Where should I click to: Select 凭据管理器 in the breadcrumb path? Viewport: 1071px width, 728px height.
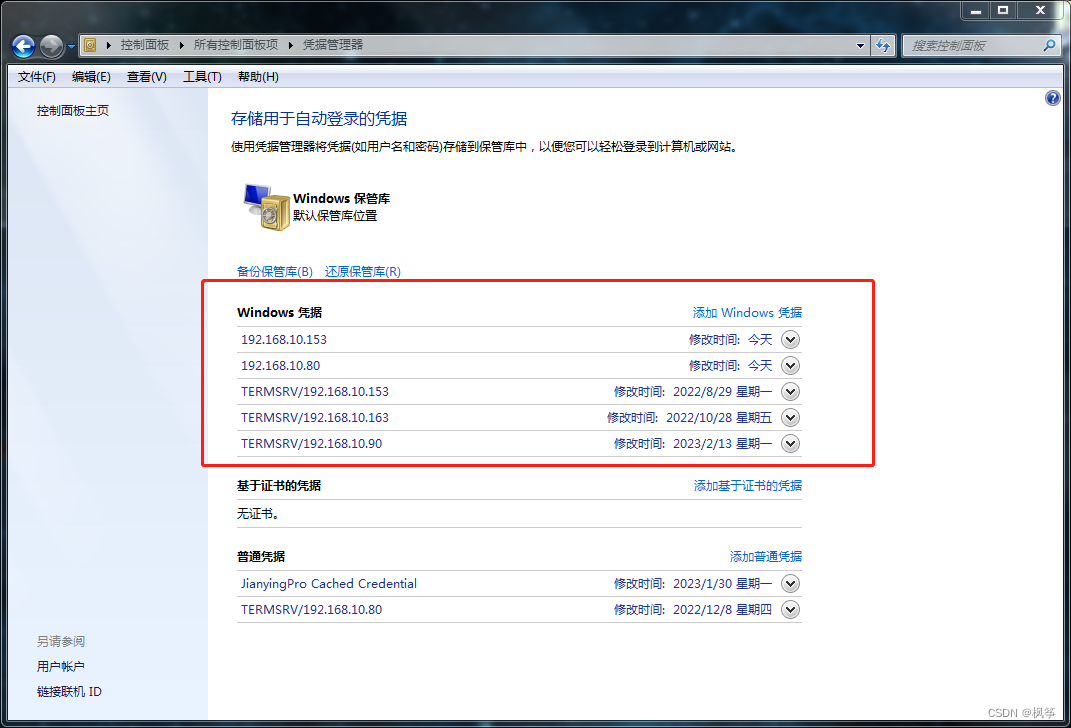(333, 45)
